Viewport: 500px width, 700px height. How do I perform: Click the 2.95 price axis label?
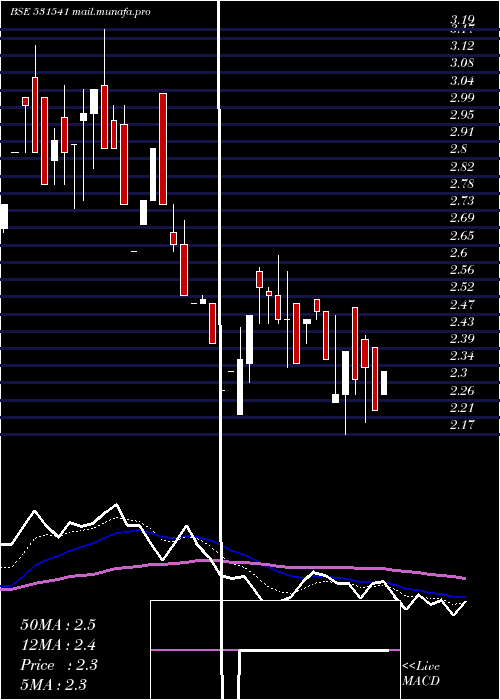(462, 115)
